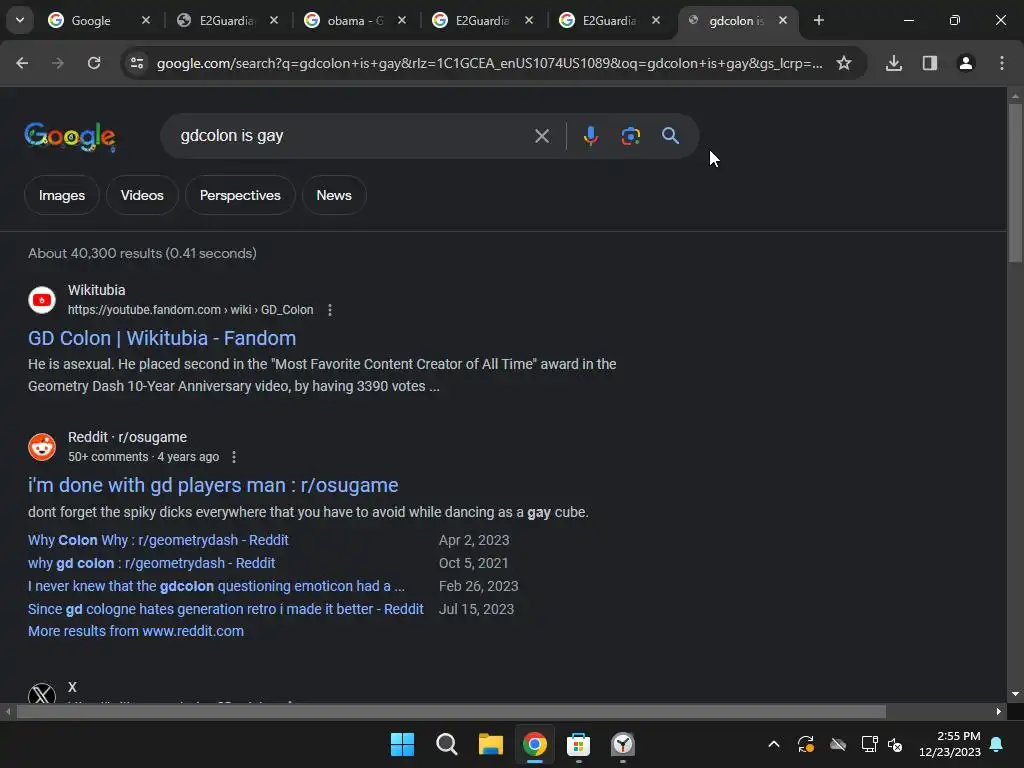
Task: Bookmark this page with the star icon
Action: (x=844, y=63)
